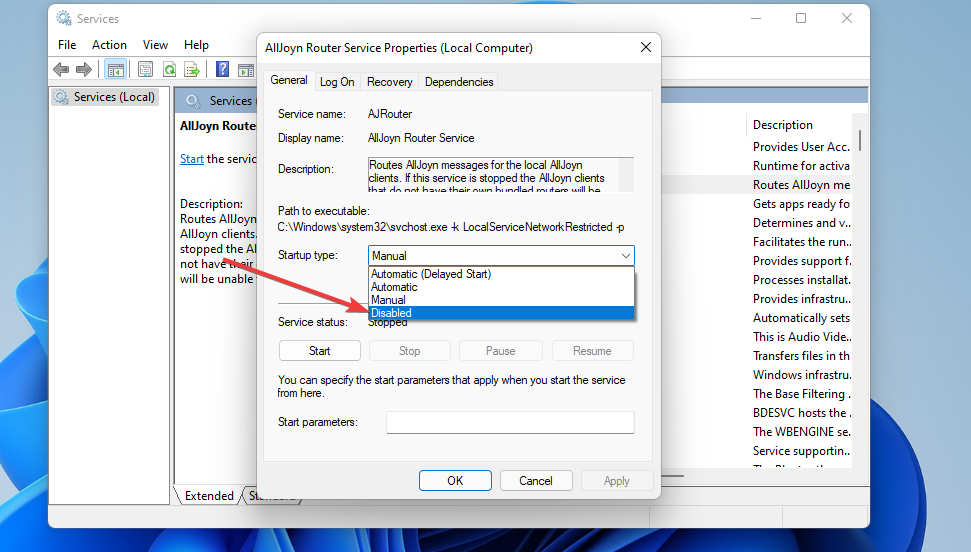Click the Start service button
This screenshot has width=971, height=552.
click(x=320, y=351)
